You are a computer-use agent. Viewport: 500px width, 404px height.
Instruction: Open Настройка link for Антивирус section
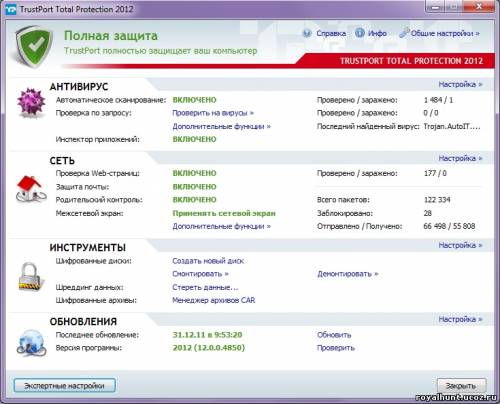(x=460, y=84)
